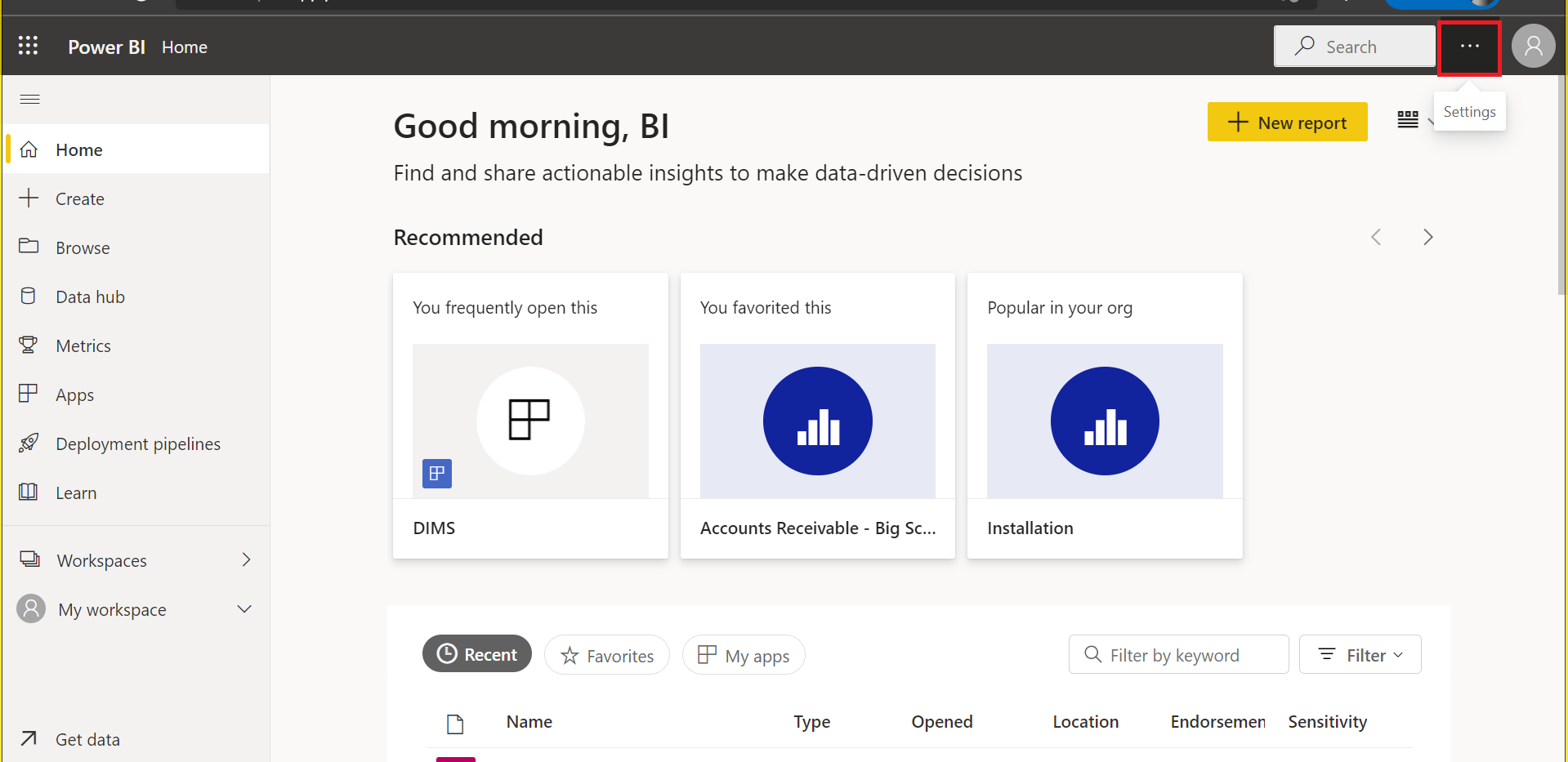Open Create in the navigation pane
Image resolution: width=1568 pixels, height=762 pixels.
point(137,198)
